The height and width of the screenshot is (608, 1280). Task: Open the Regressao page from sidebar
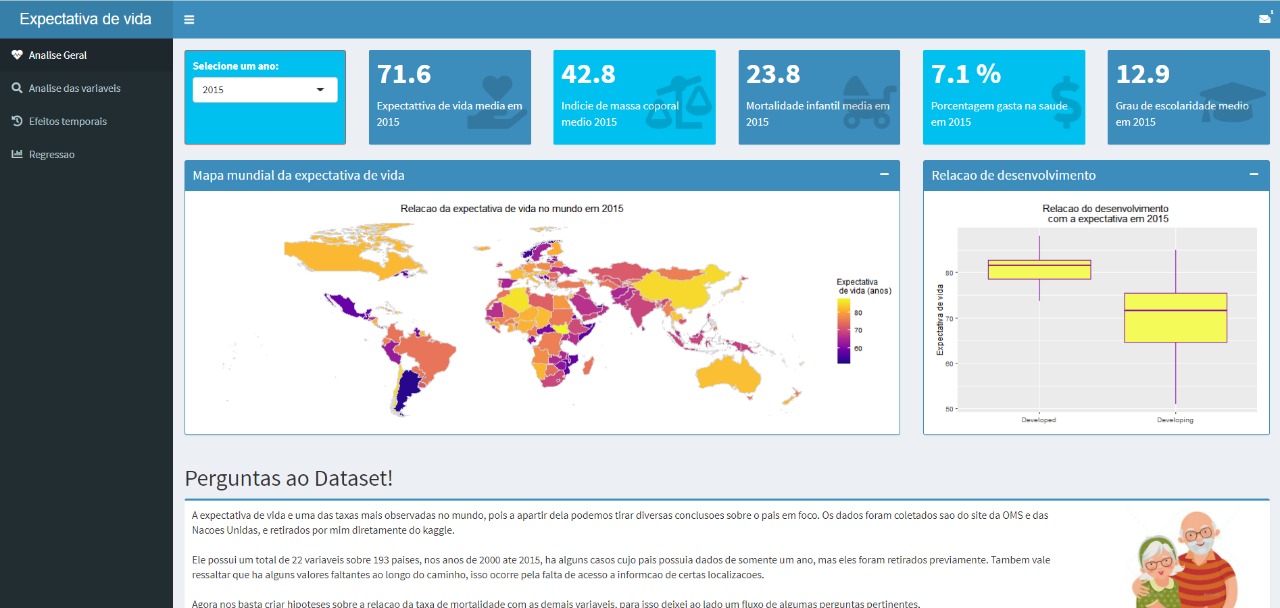52,154
